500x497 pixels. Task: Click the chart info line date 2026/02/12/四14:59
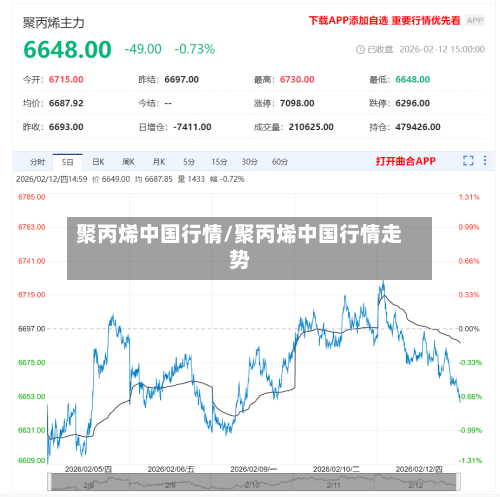51,179
